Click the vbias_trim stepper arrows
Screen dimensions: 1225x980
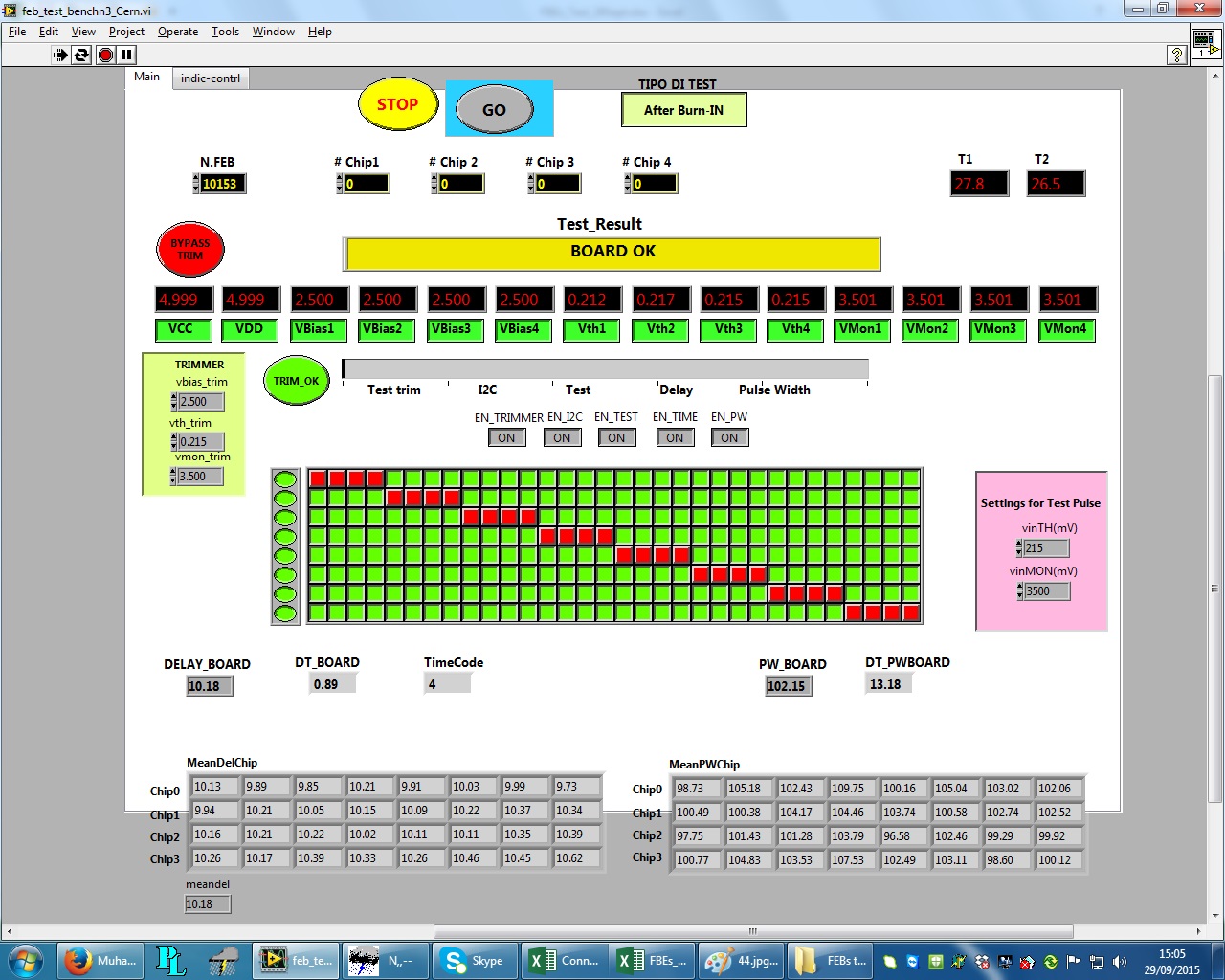(x=174, y=402)
